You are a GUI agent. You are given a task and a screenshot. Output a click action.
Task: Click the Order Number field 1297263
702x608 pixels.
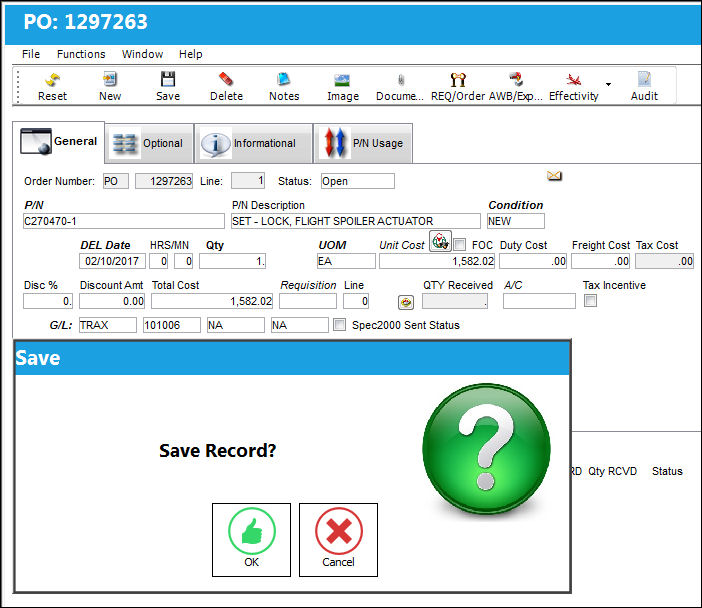click(164, 181)
